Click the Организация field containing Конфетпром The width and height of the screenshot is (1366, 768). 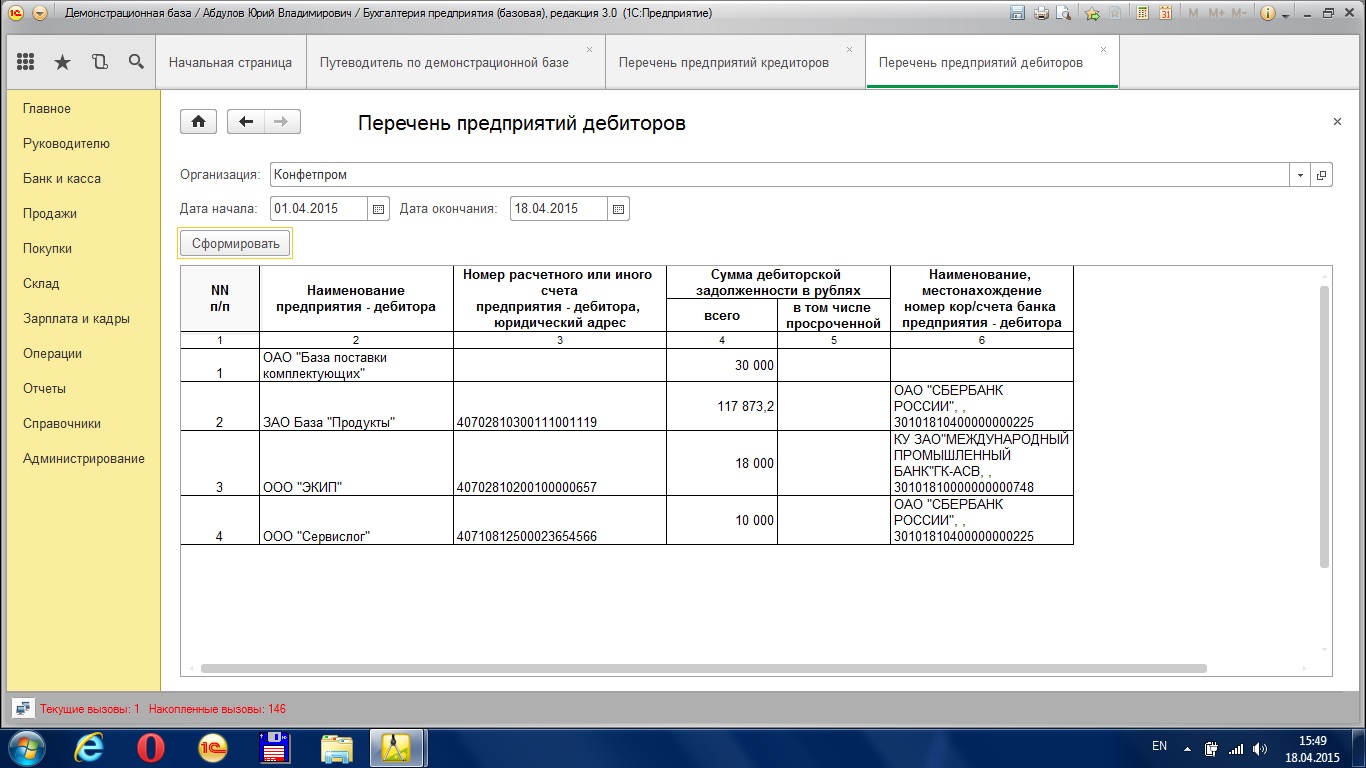780,174
